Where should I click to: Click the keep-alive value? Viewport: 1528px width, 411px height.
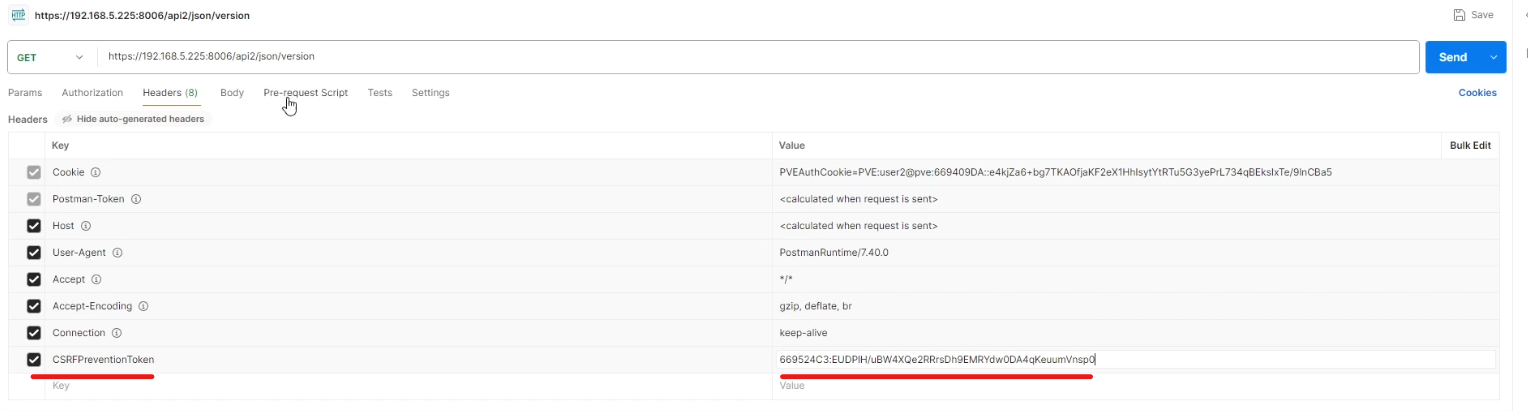(803, 333)
